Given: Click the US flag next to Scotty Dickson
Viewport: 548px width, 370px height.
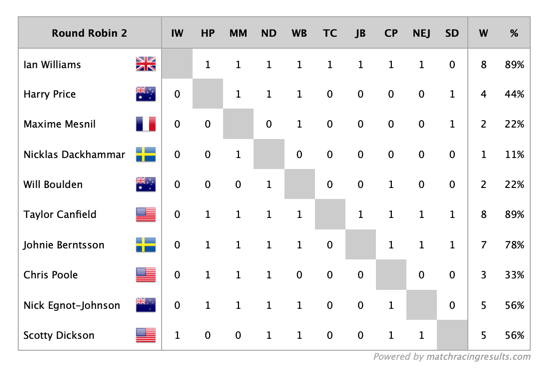Looking at the screenshot, I should (146, 335).
